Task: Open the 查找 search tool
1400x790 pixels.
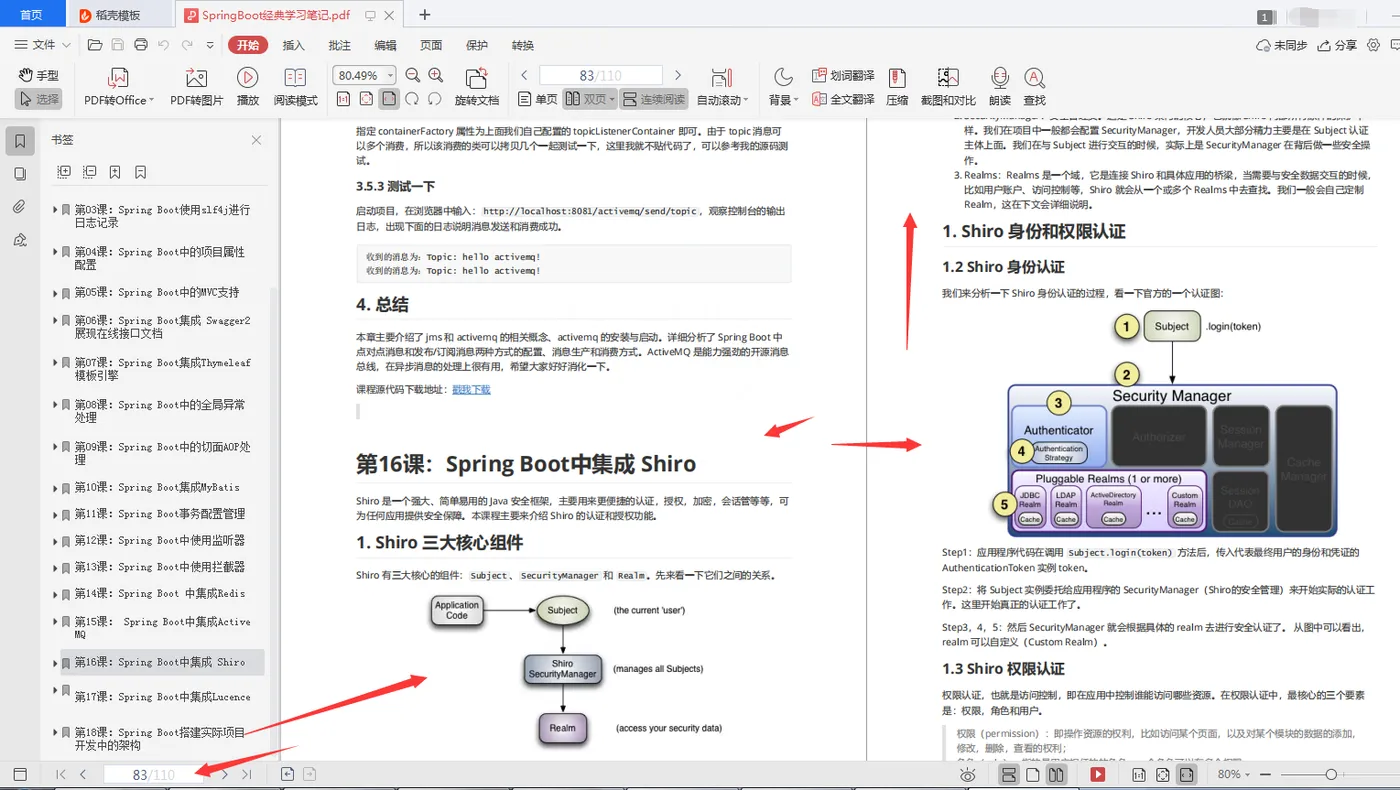Action: (x=1035, y=86)
